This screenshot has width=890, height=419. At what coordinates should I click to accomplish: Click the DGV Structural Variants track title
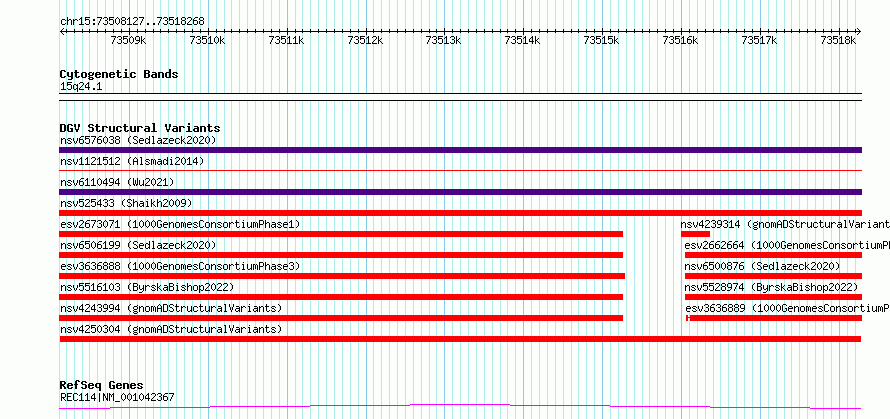point(140,128)
